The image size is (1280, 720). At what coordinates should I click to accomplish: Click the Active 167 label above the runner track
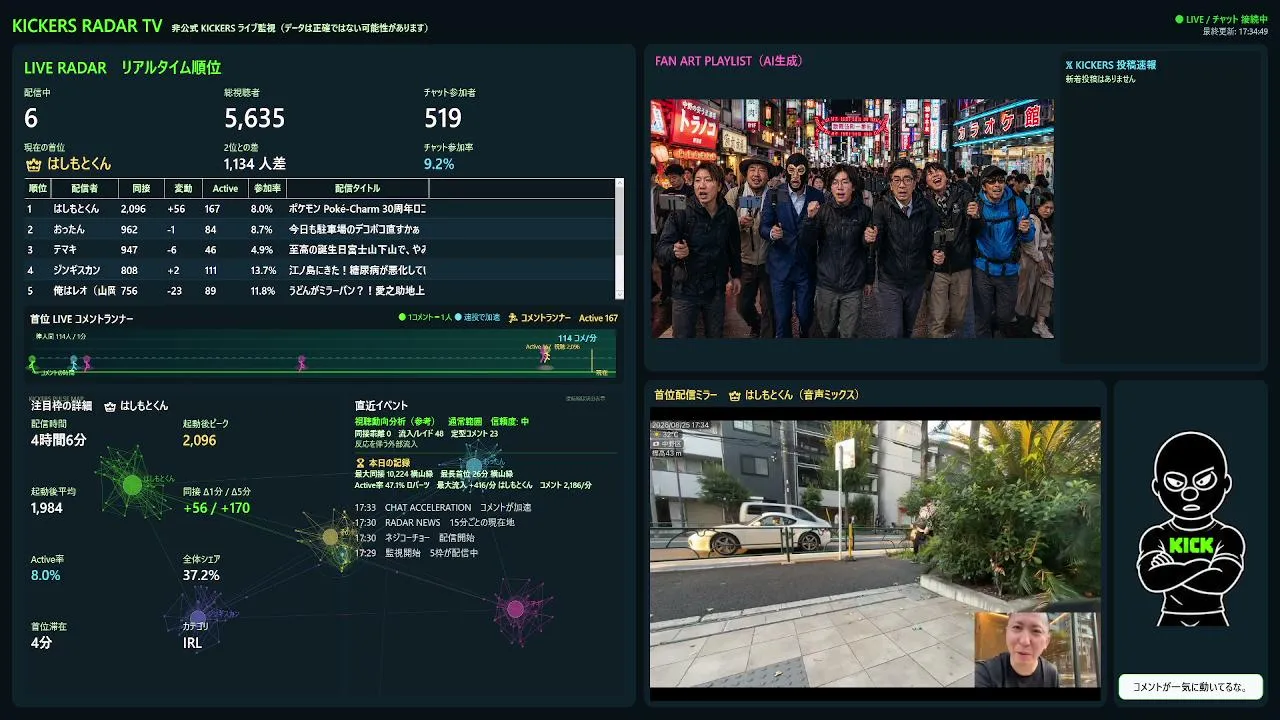point(598,318)
